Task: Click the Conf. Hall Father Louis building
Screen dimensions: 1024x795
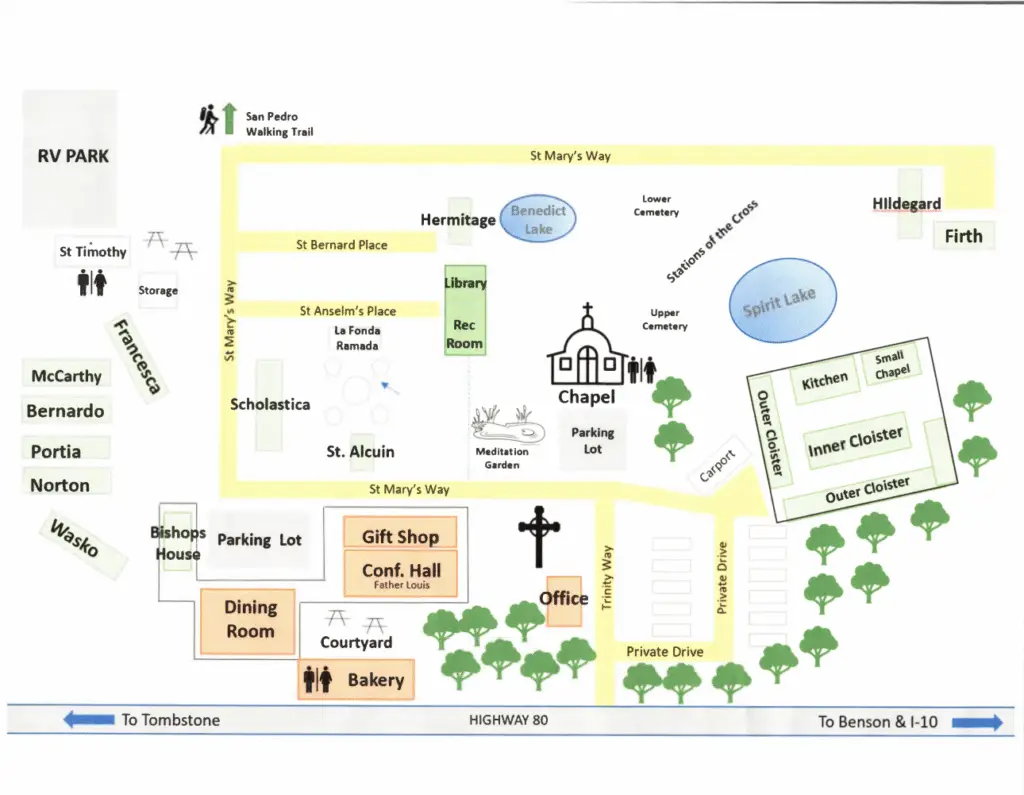Action: tap(401, 574)
